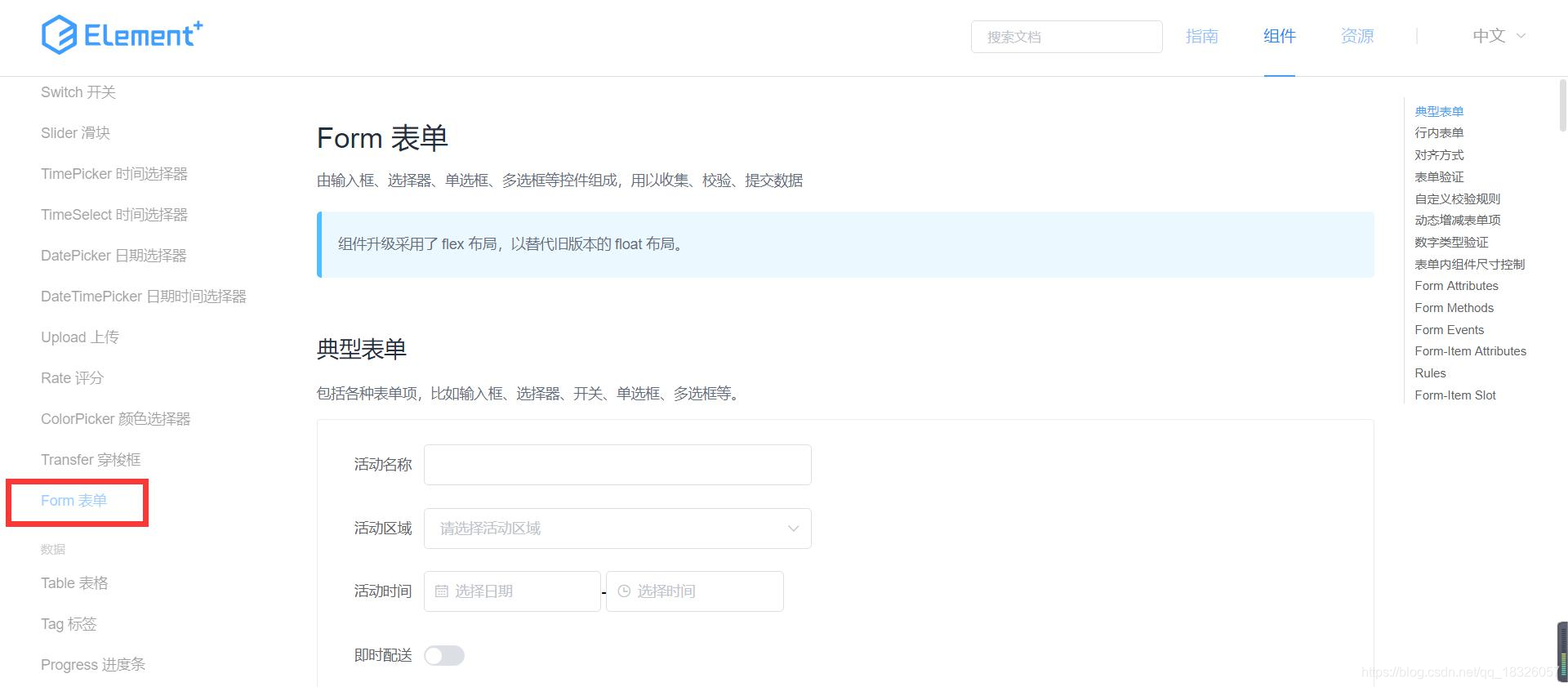Open ColorPicker 颜色选择器 in sidebar
This screenshot has height=687, width=1568.
115,419
